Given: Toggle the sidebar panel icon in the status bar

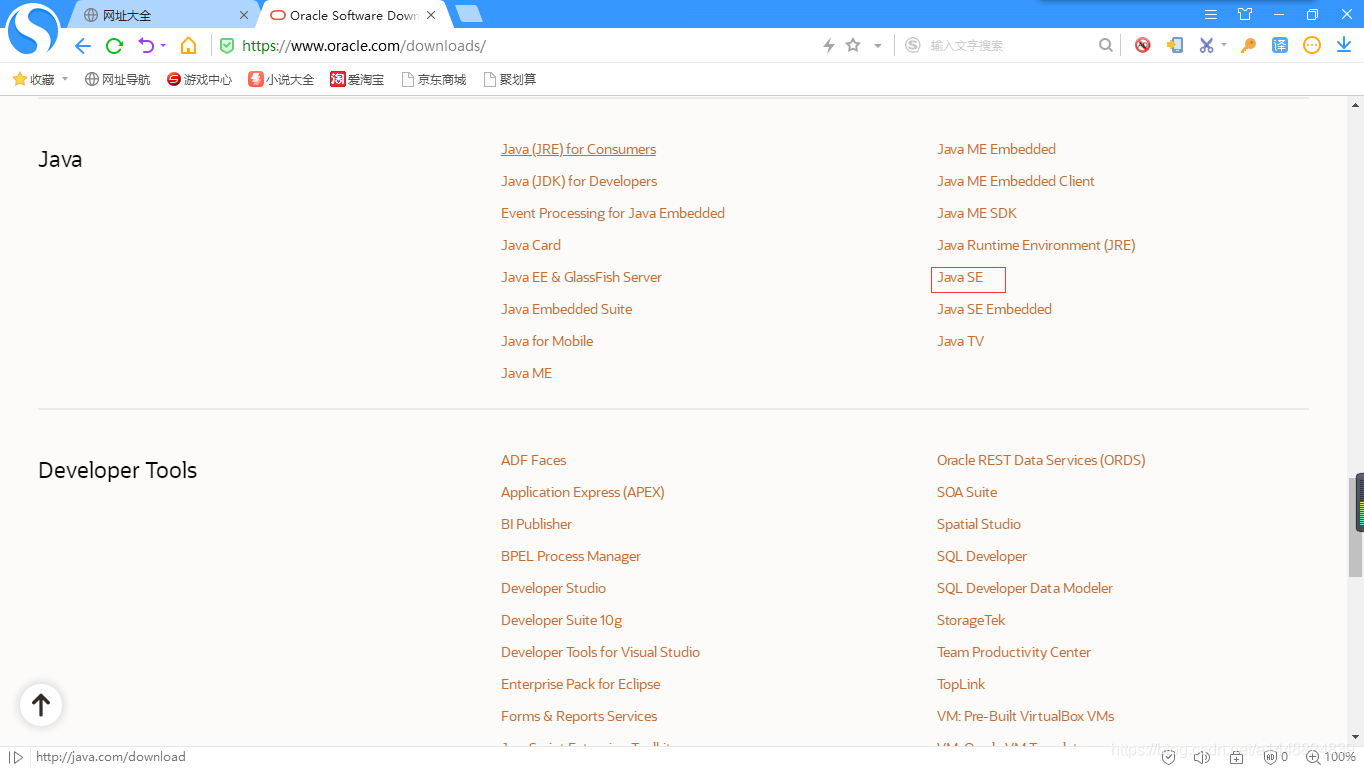Looking at the screenshot, I should click(16, 757).
